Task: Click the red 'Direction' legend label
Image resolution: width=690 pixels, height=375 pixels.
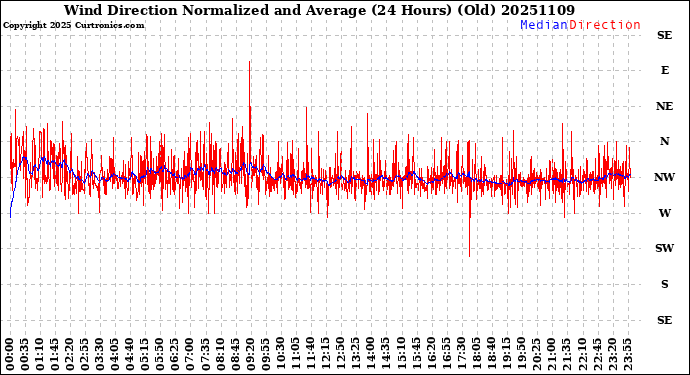Action: 605,25
